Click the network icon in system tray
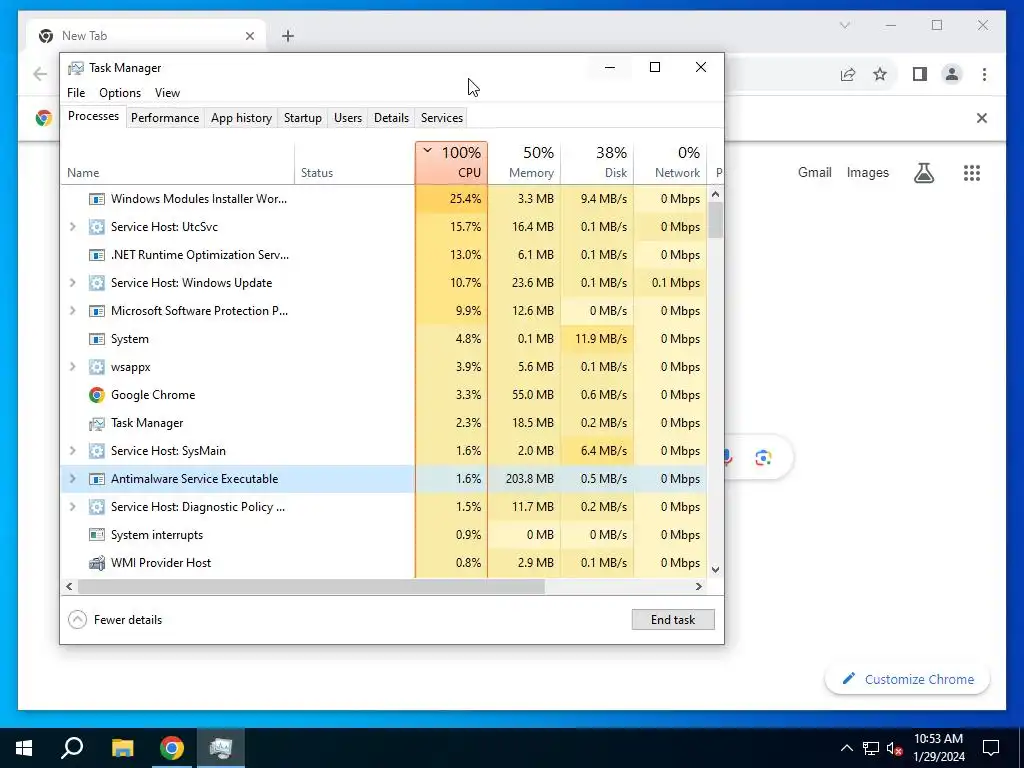Image resolution: width=1024 pixels, height=768 pixels. (871, 748)
